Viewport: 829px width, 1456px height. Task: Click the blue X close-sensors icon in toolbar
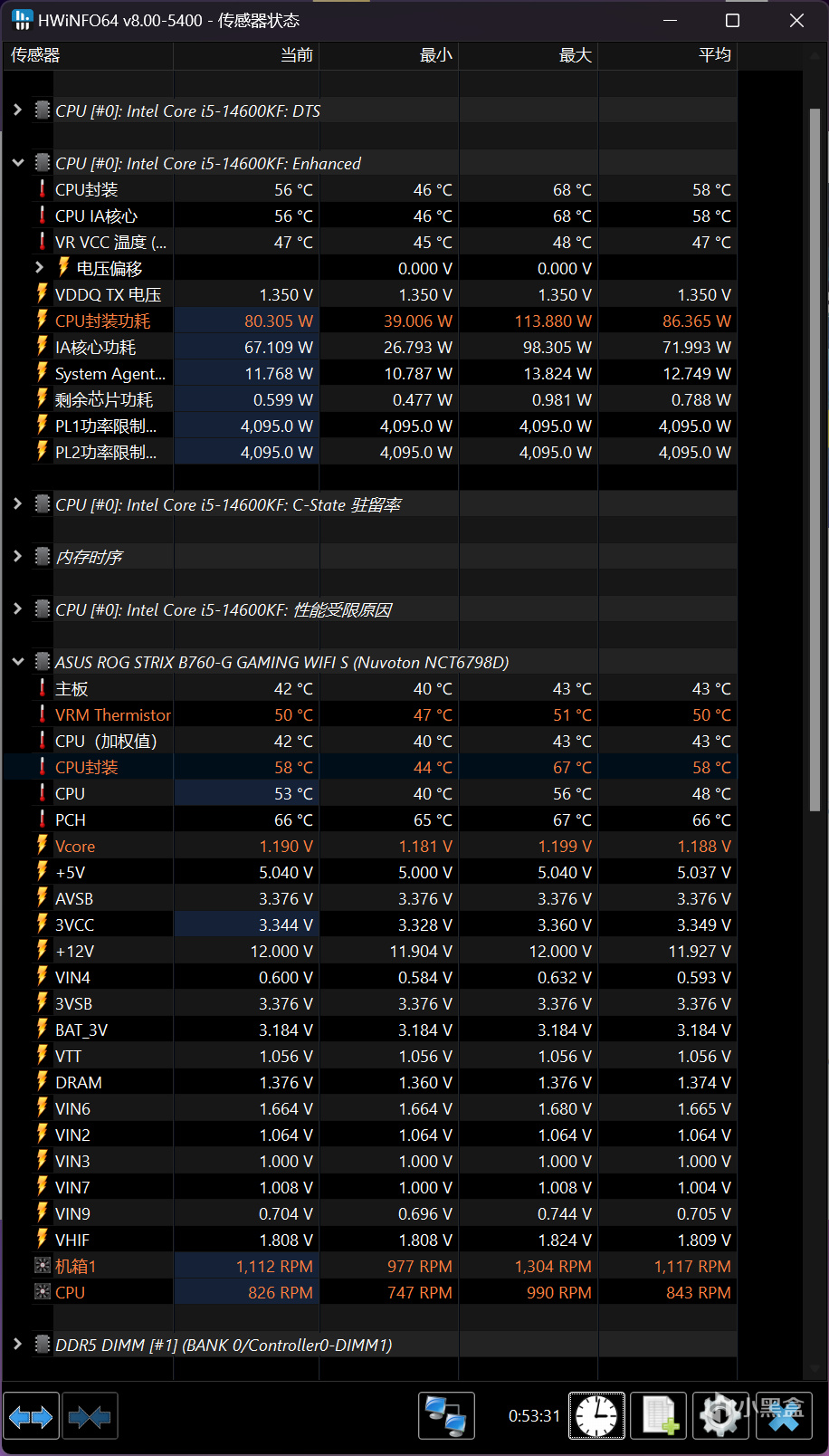click(784, 1416)
